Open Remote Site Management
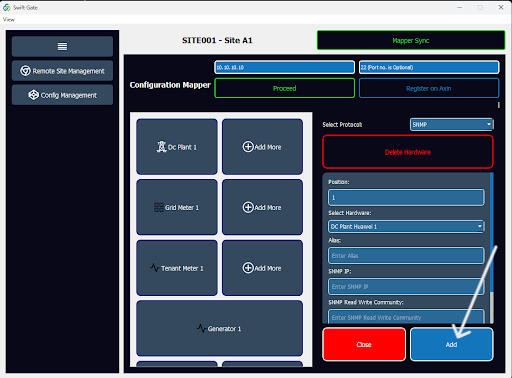The image size is (512, 378). pyautogui.click(x=62, y=71)
